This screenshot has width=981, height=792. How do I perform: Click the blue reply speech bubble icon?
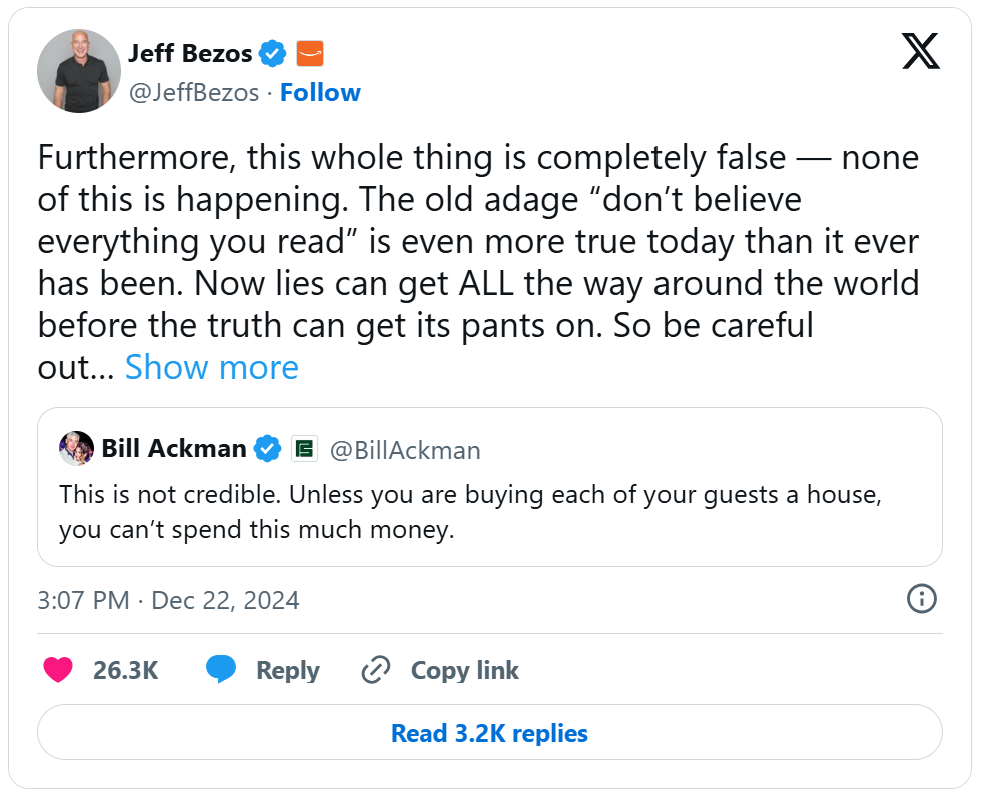(221, 670)
